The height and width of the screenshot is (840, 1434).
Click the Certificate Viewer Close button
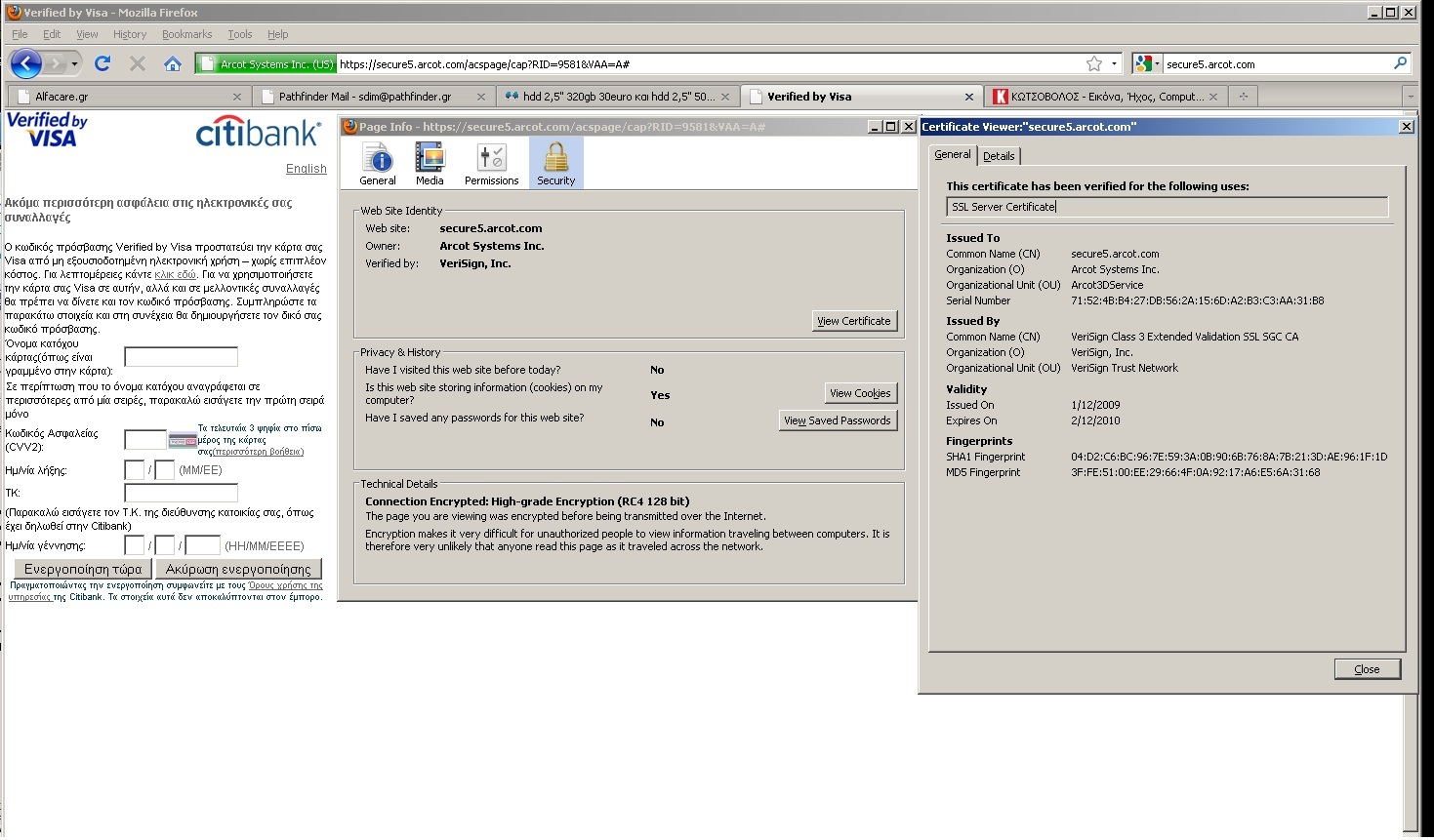tap(1368, 669)
